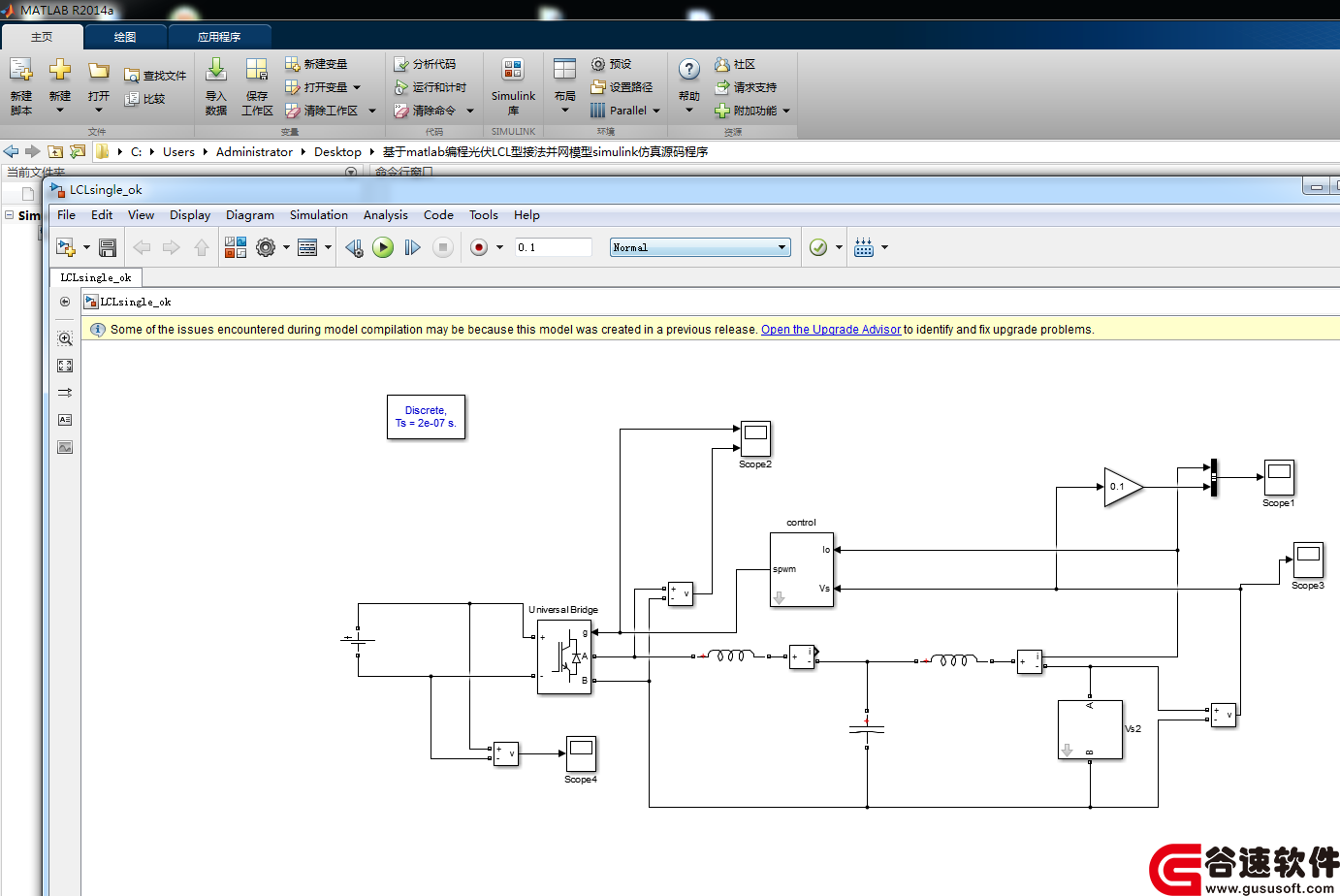Click 查找文件 (Find Files) in ribbon
This screenshot has width=1340, height=896.
[155, 75]
